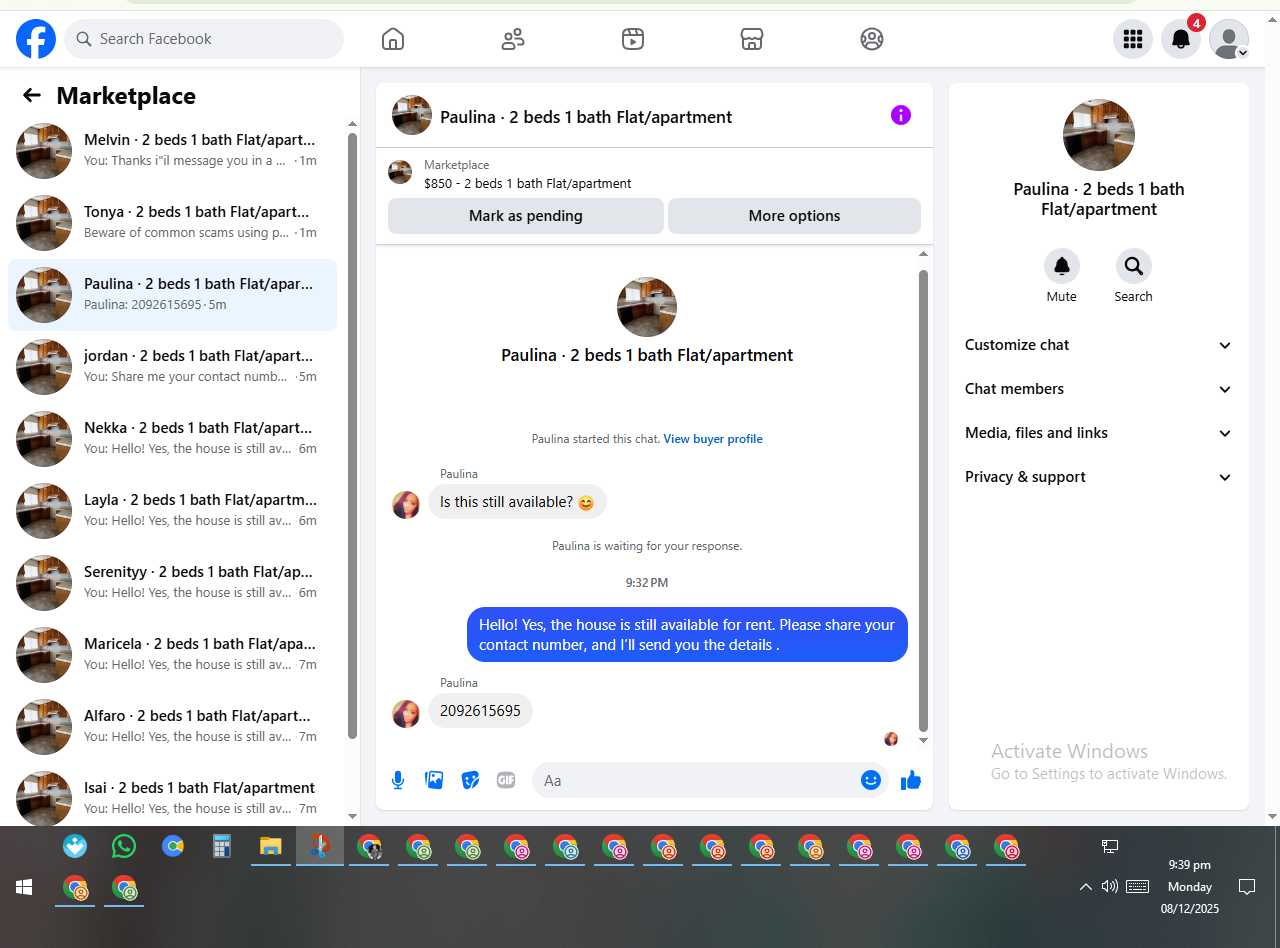Click the conversation list scrollbar down arrow

352,816
